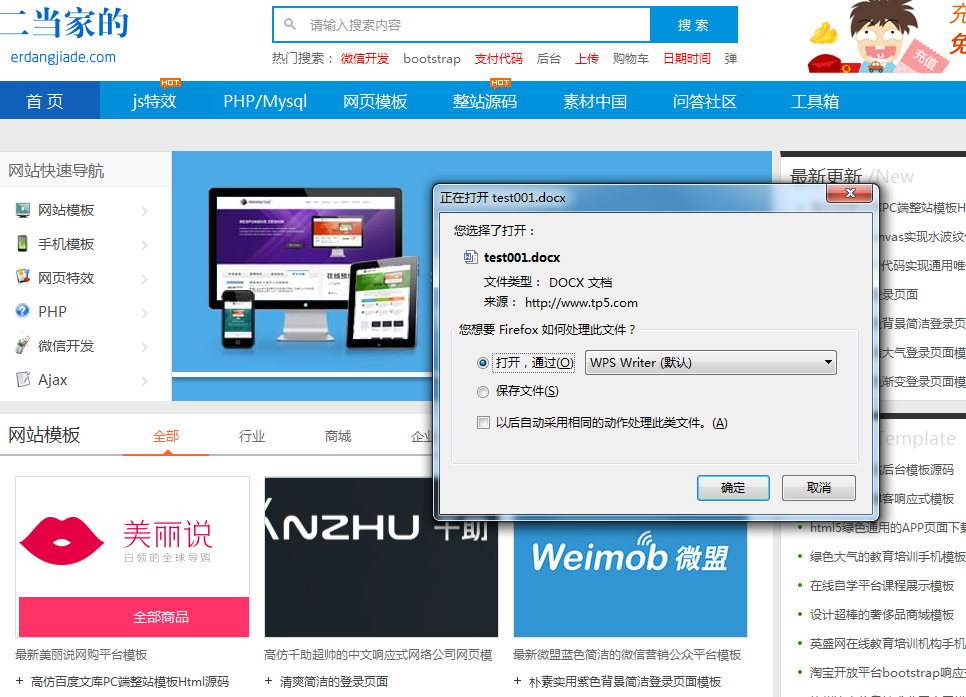Click the 二当家的 site logo
The image size is (966, 697).
click(64, 23)
